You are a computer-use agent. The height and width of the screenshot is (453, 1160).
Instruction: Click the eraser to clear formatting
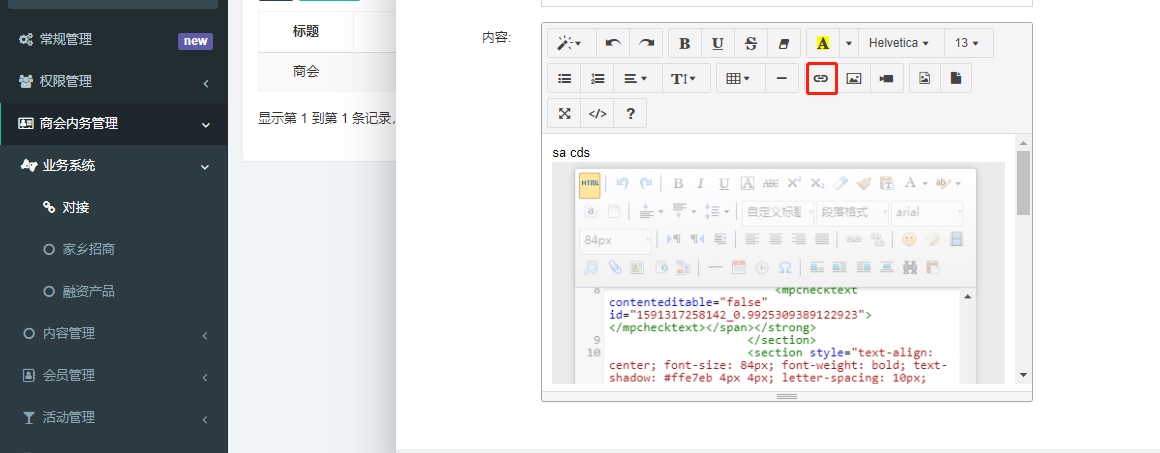pos(783,43)
